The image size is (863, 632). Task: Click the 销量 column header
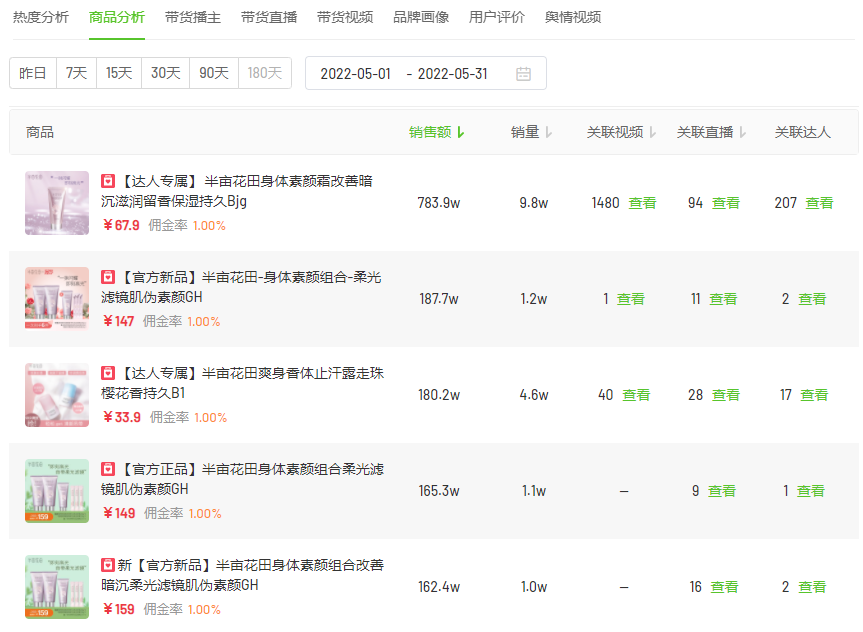[525, 133]
